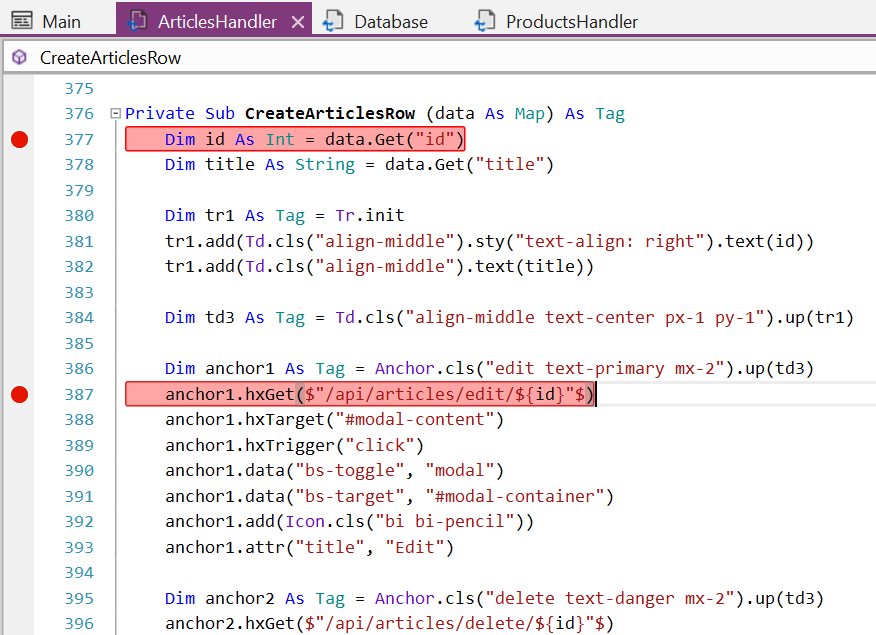Click text(title) on line 382
The image size is (876, 635).
point(529,266)
